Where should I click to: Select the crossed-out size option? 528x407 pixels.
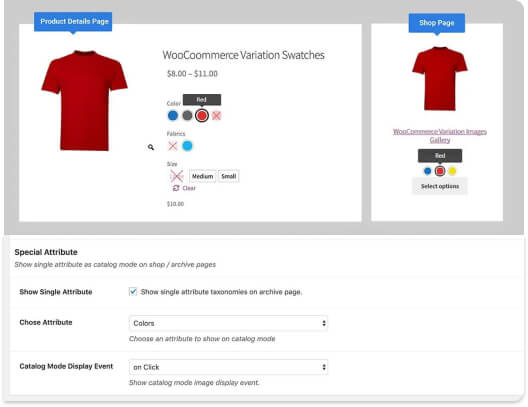pyautogui.click(x=177, y=176)
